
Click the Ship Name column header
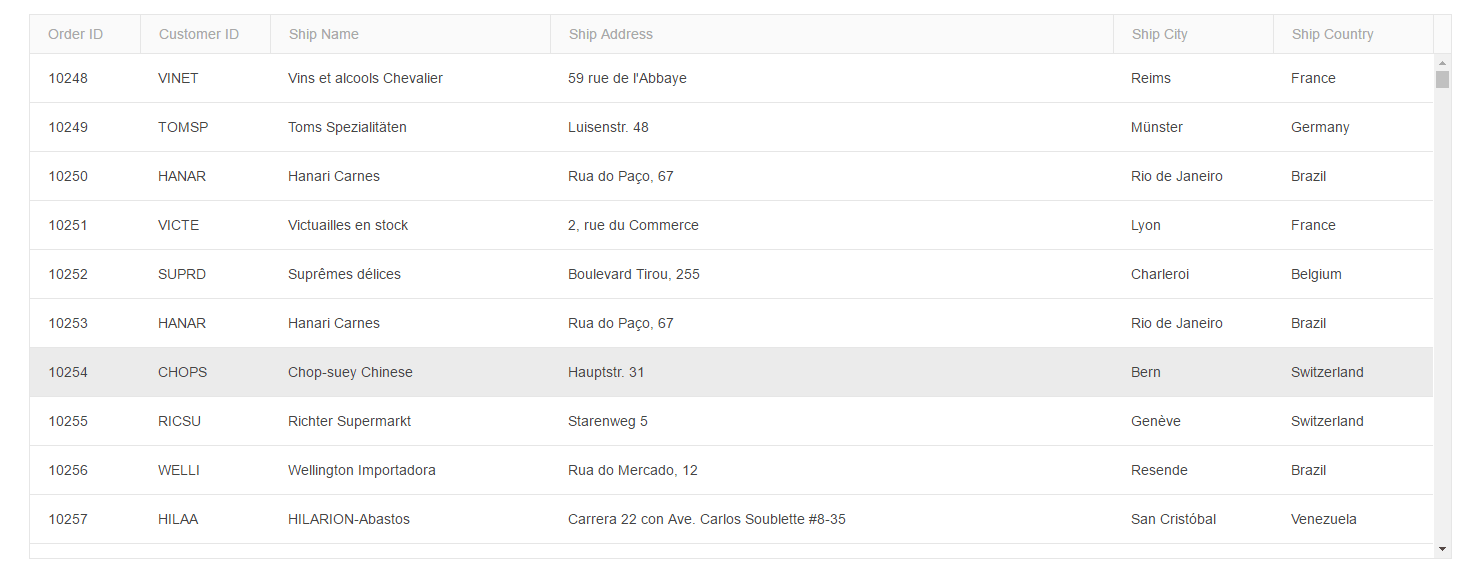[x=411, y=34]
